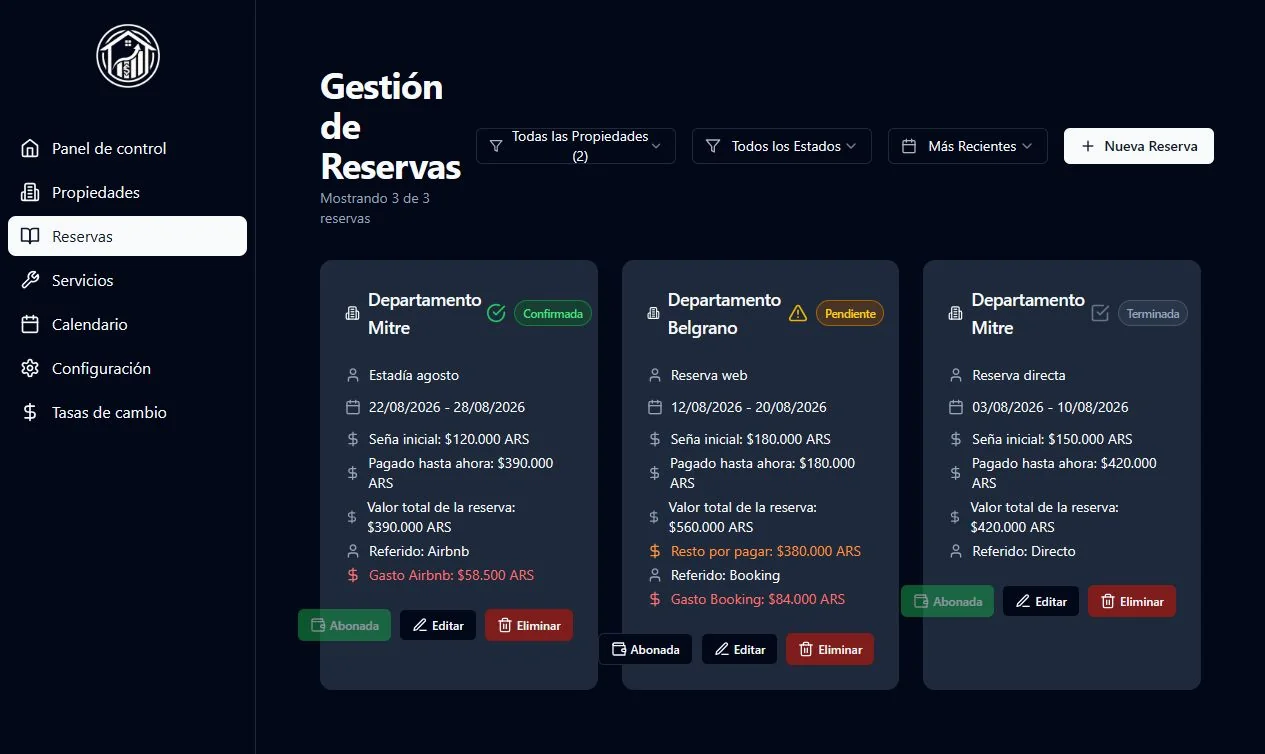Select Reservas in the sidebar
This screenshot has height=754, width=1265.
pyautogui.click(x=127, y=236)
